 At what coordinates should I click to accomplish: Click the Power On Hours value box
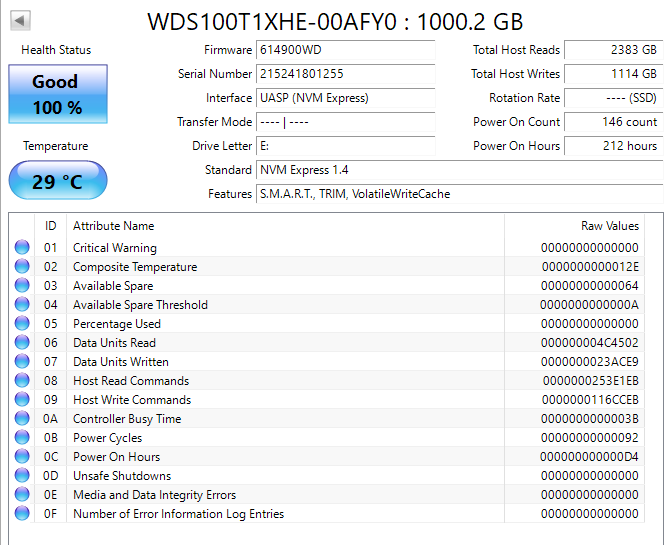pos(613,146)
